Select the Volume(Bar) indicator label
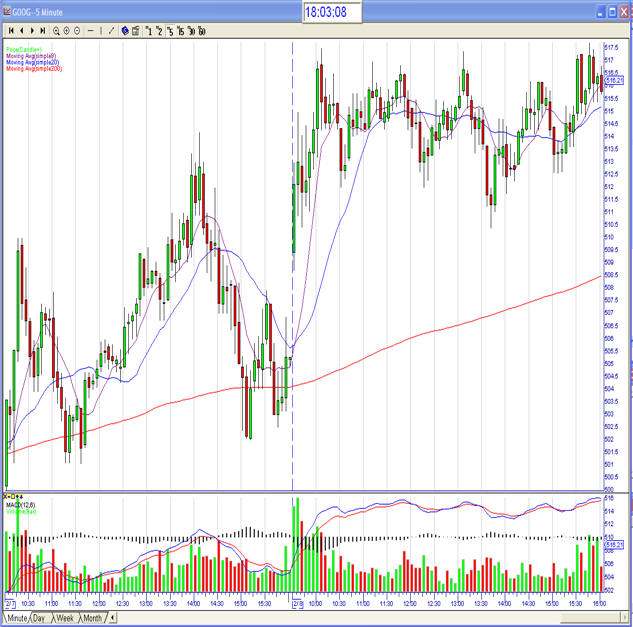 [21, 512]
